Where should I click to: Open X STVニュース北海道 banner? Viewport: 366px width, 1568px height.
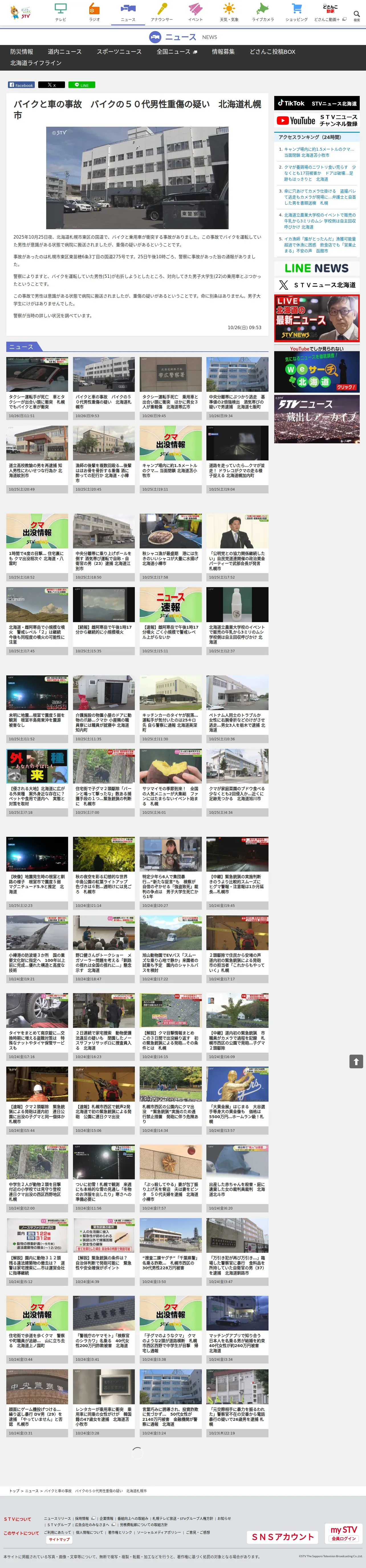coord(317,285)
